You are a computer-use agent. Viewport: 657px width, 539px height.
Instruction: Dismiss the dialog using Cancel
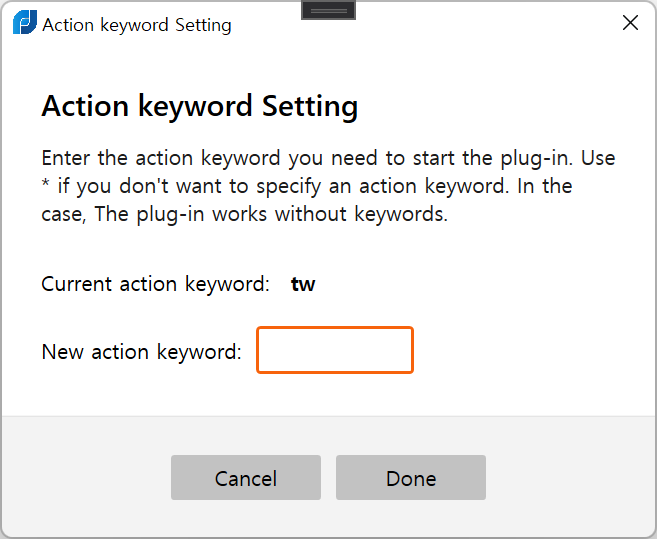(x=246, y=477)
